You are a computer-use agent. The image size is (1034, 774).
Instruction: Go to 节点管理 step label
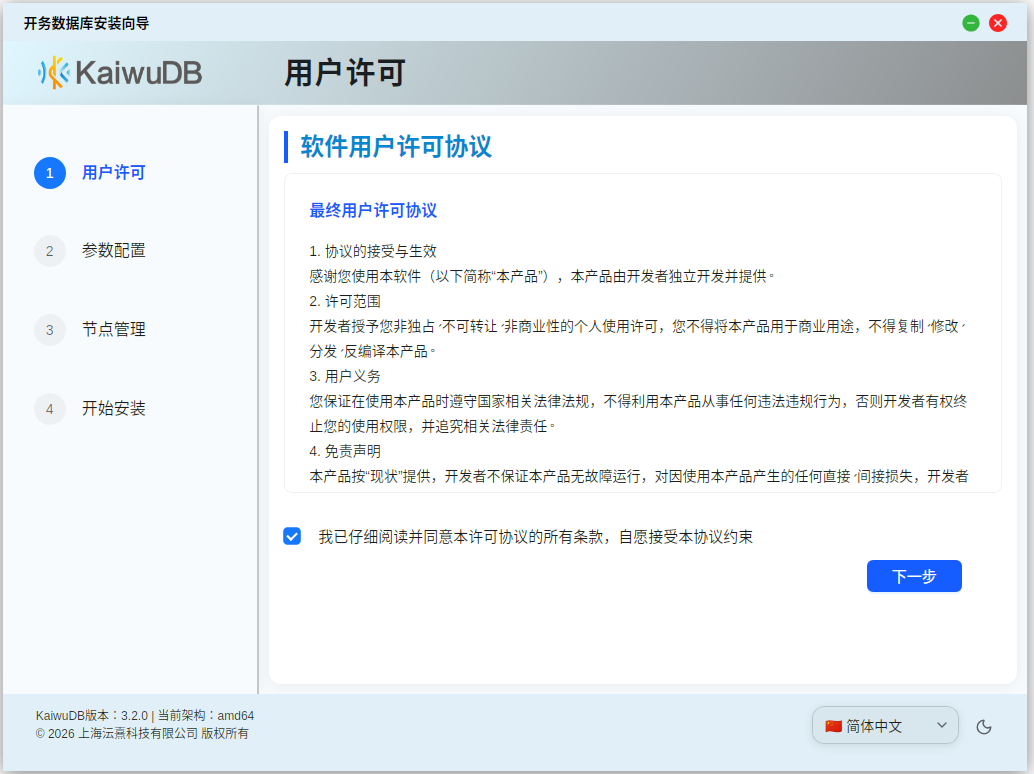(113, 329)
